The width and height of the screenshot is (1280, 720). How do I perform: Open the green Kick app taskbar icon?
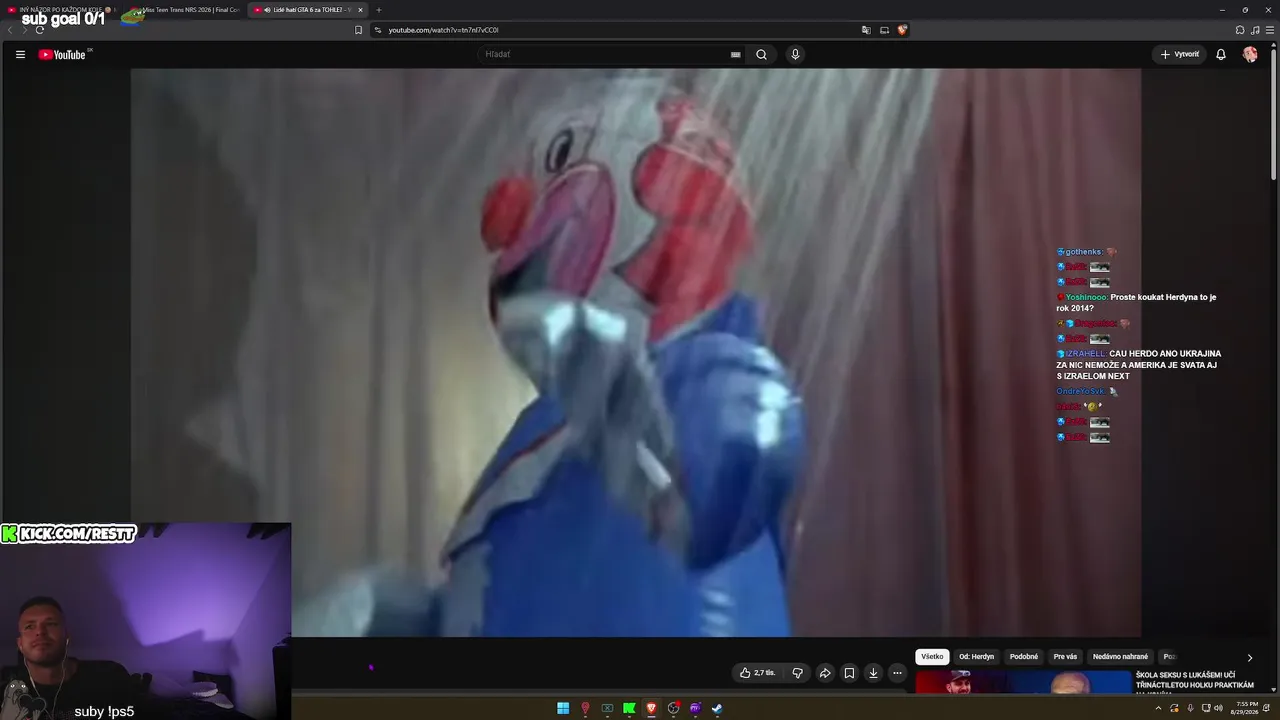[629, 708]
